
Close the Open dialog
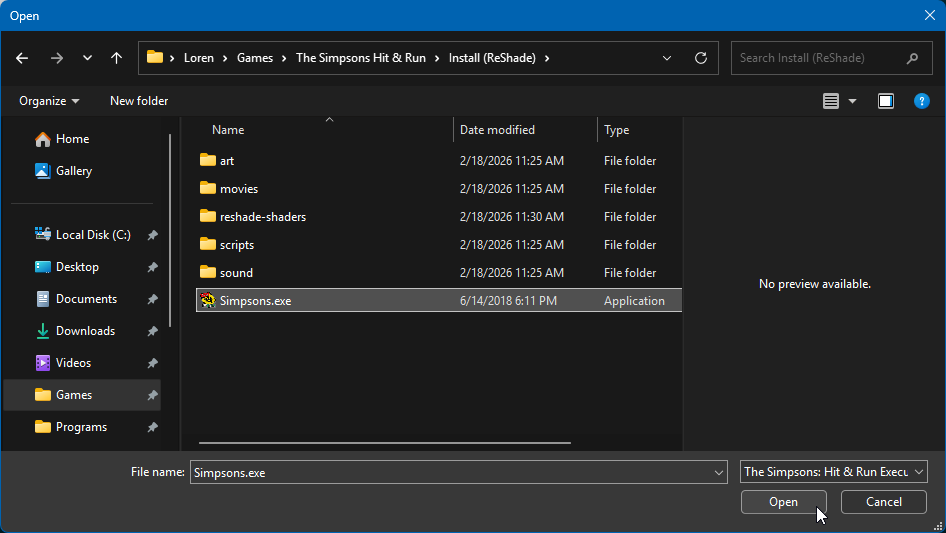pos(930,15)
